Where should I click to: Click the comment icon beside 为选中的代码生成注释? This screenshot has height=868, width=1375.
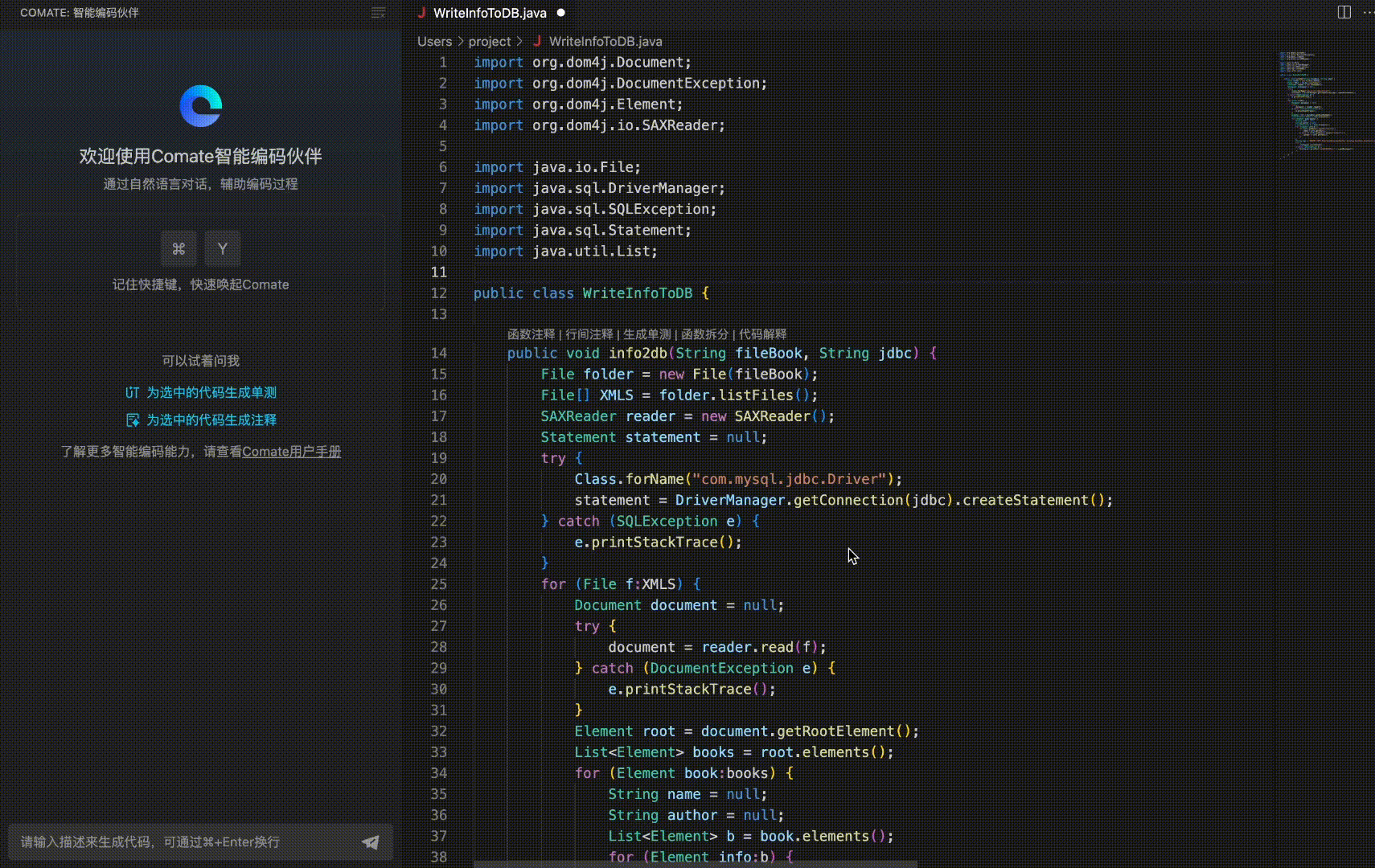coord(133,420)
